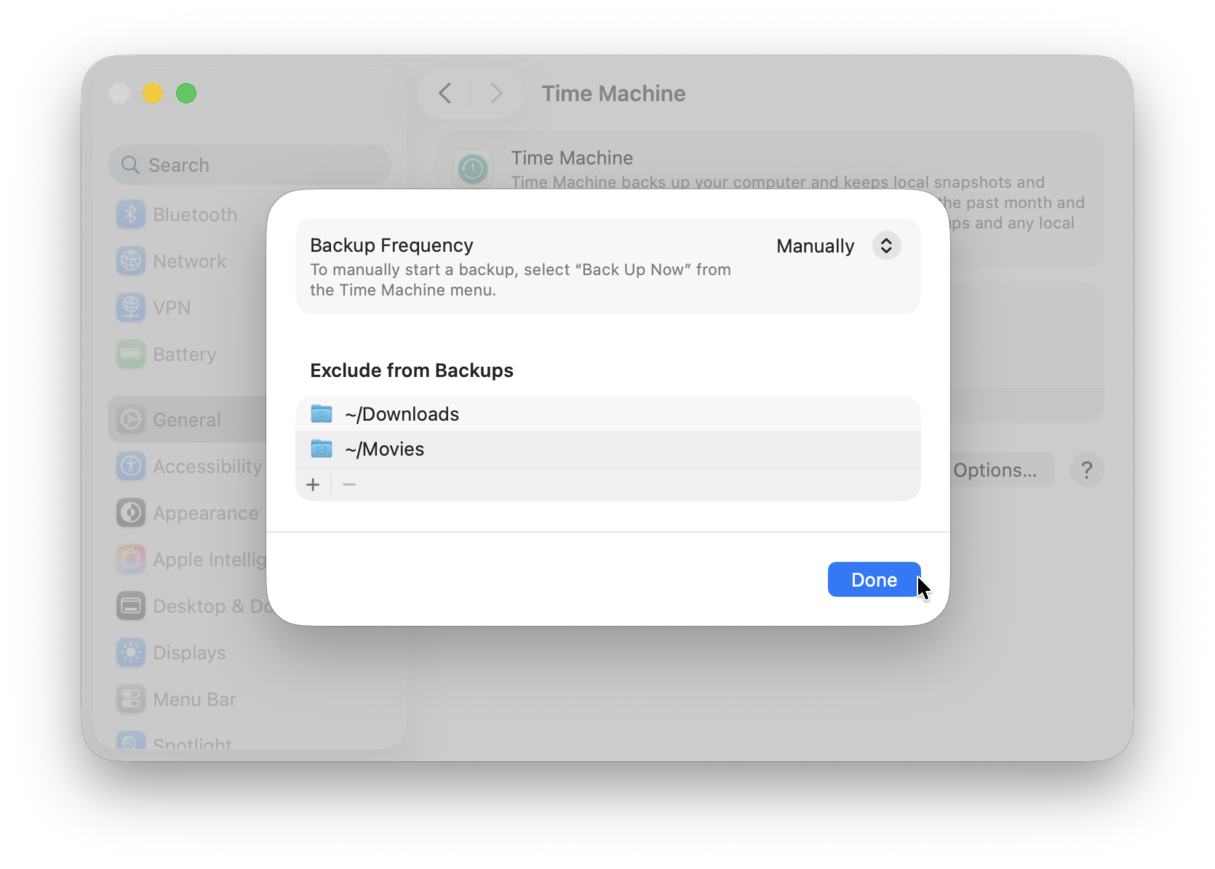Go forward with the right chevron
Viewport: 1215px width, 869px height.
[496, 93]
